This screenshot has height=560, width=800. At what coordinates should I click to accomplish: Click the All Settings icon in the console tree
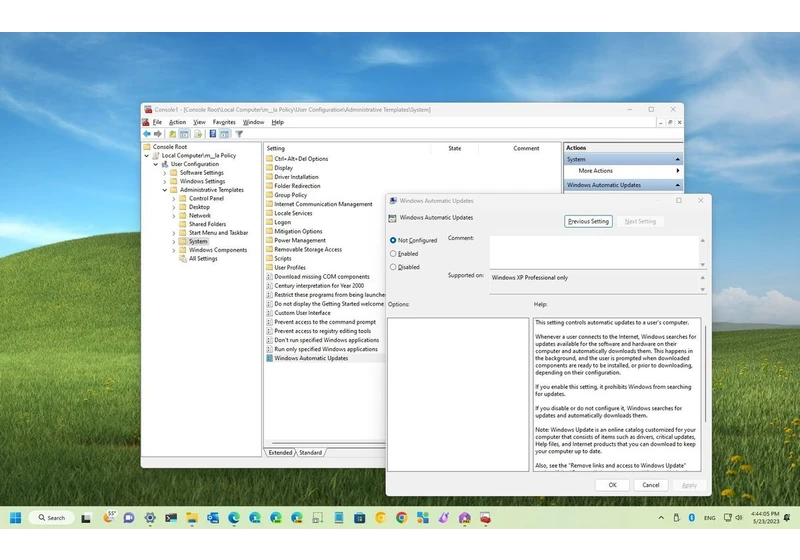pyautogui.click(x=183, y=259)
